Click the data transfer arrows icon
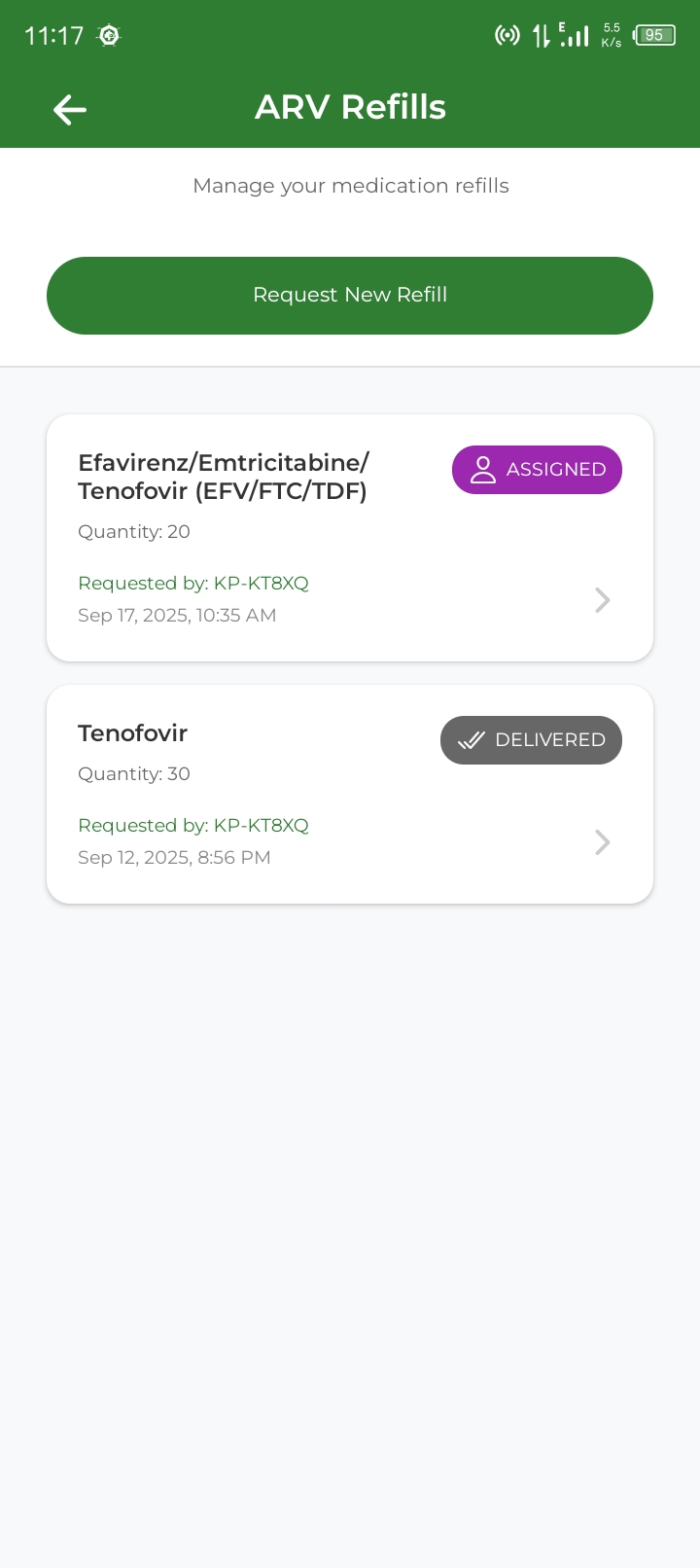Viewport: 700px width, 1568px height. [541, 36]
